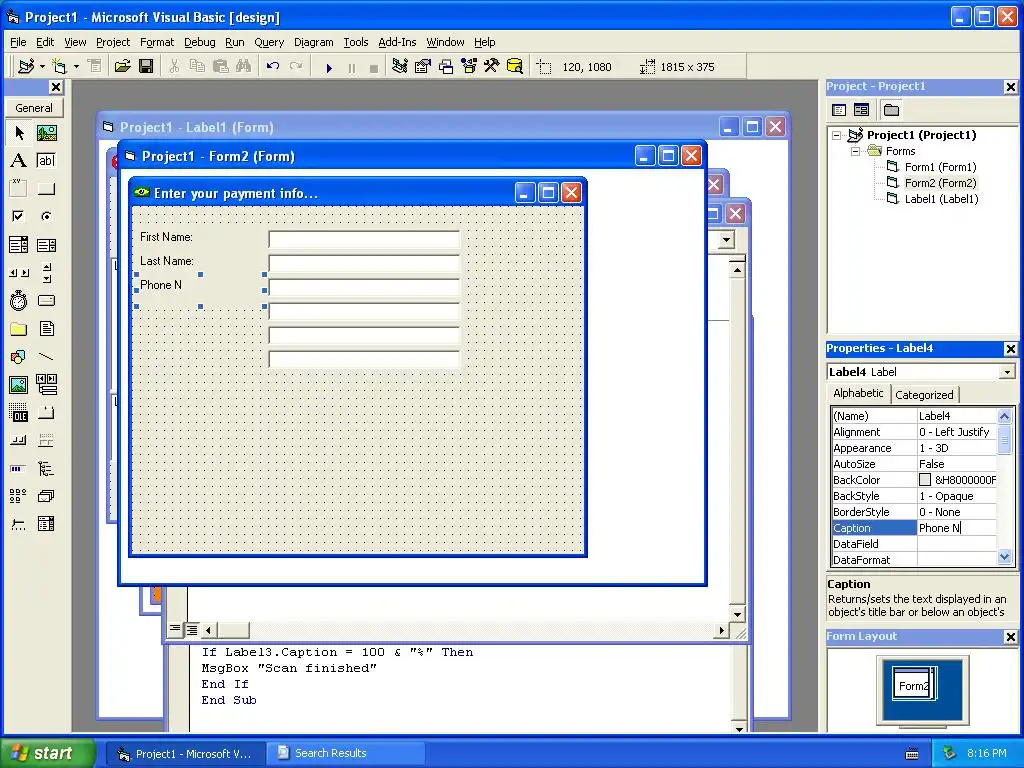The image size is (1024, 768).
Task: Click View Object in Project panel
Action: pos(861,110)
